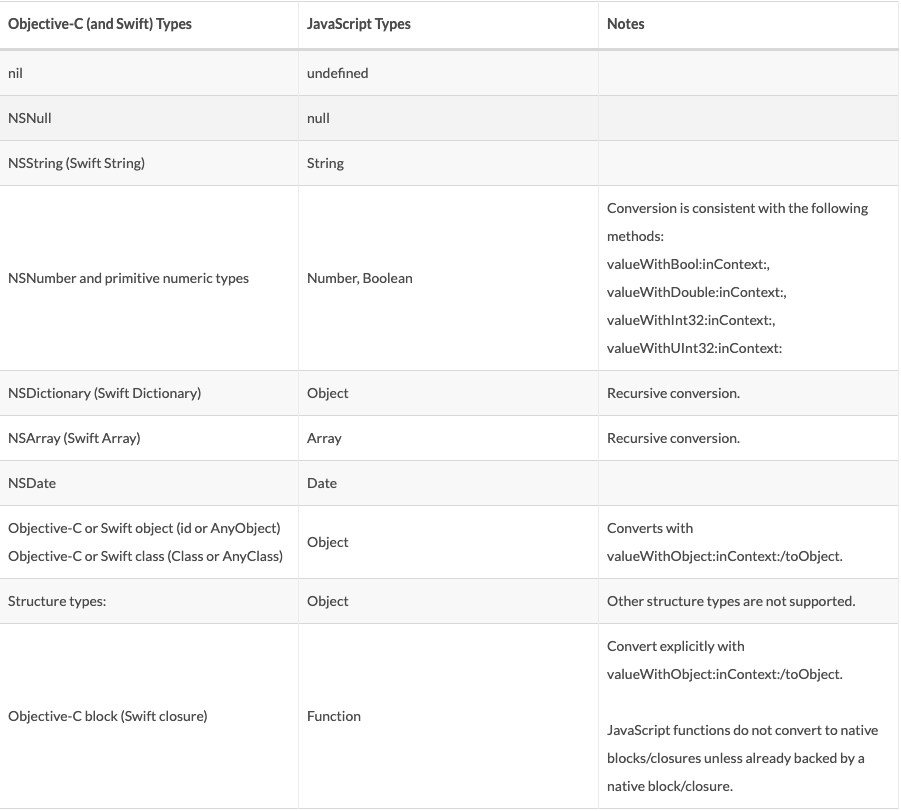Select the 'Array' JavaScript type cell
Image resolution: width=901 pixels, height=811 pixels.
[324, 438]
